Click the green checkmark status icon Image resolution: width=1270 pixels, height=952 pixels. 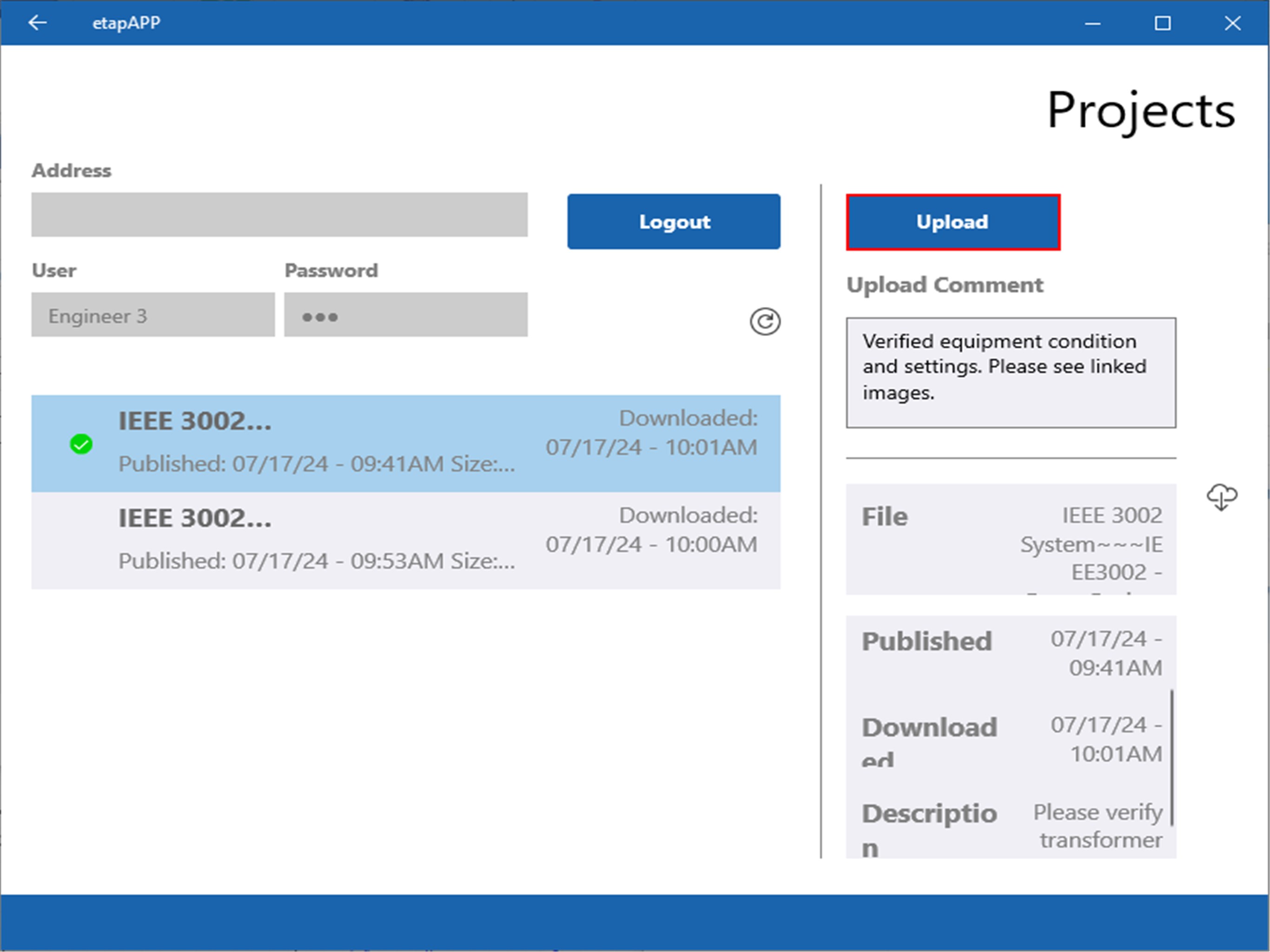pos(81,444)
